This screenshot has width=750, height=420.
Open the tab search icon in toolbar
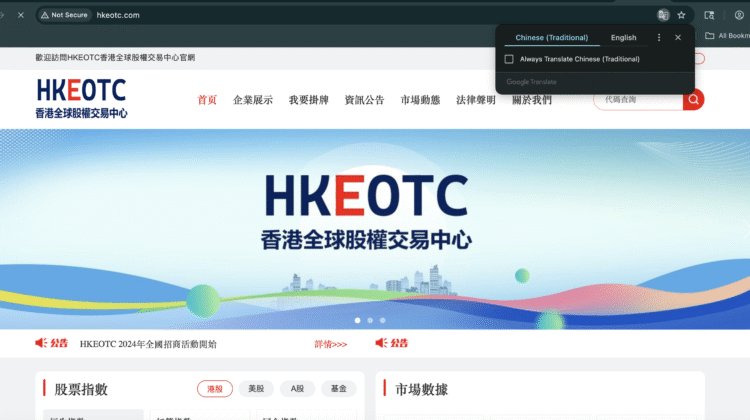click(709, 15)
